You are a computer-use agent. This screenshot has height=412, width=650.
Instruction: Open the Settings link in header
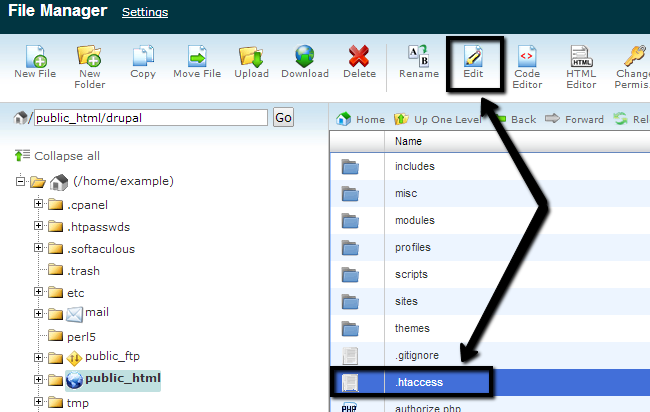tap(145, 12)
